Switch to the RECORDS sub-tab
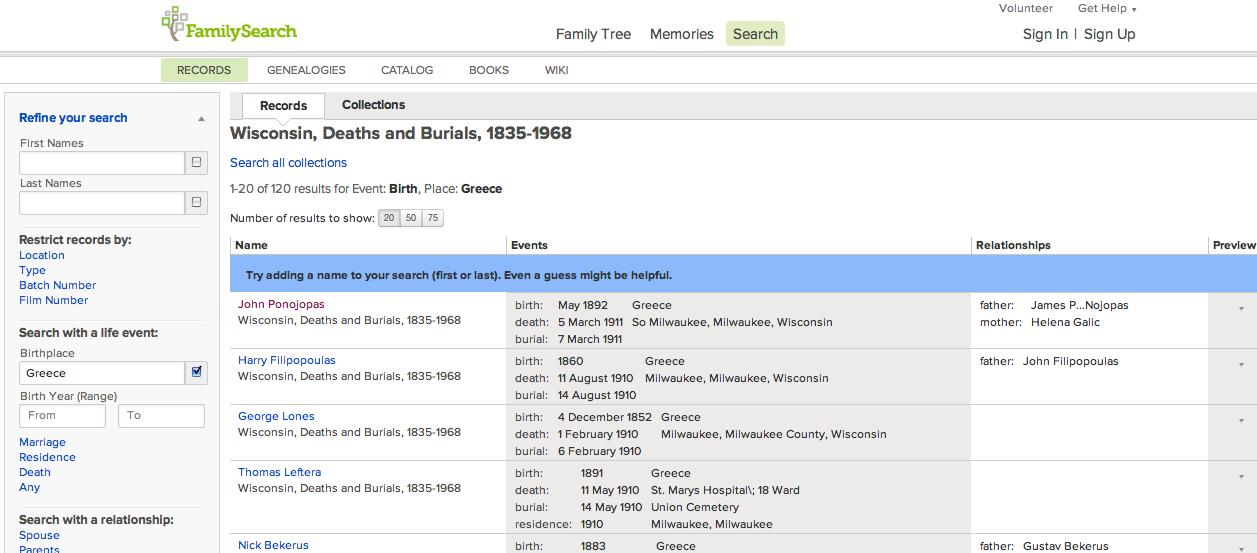Screen dimensions: 1257x553 [204, 70]
